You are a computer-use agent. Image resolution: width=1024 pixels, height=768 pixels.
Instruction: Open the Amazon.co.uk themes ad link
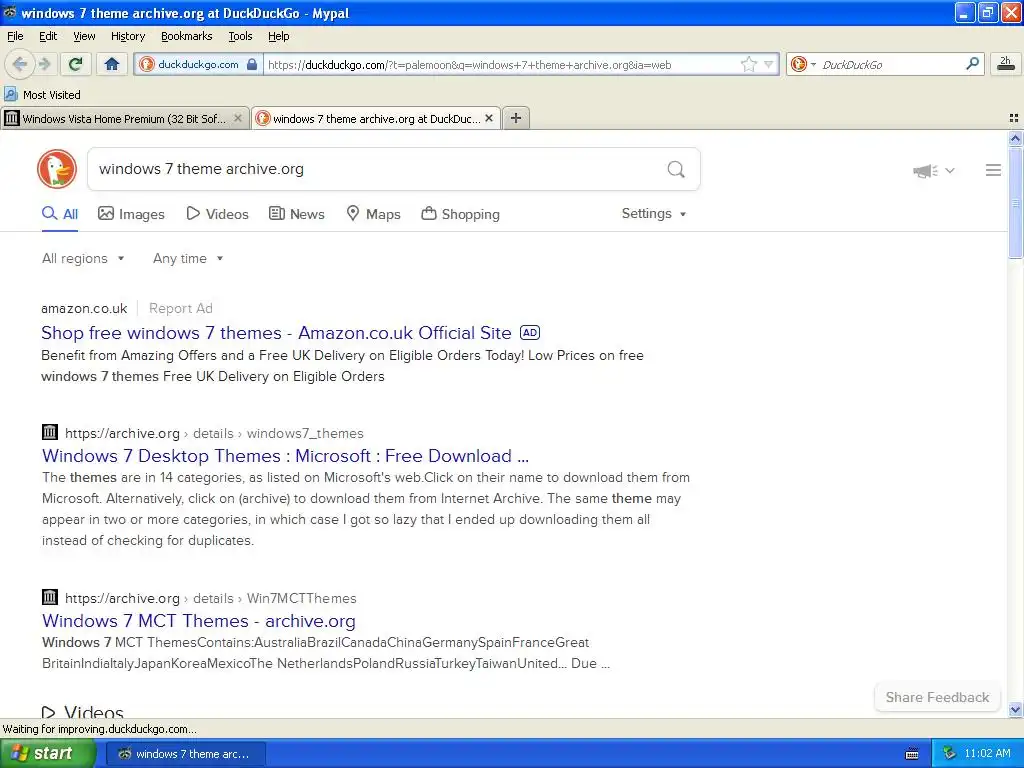coord(276,333)
